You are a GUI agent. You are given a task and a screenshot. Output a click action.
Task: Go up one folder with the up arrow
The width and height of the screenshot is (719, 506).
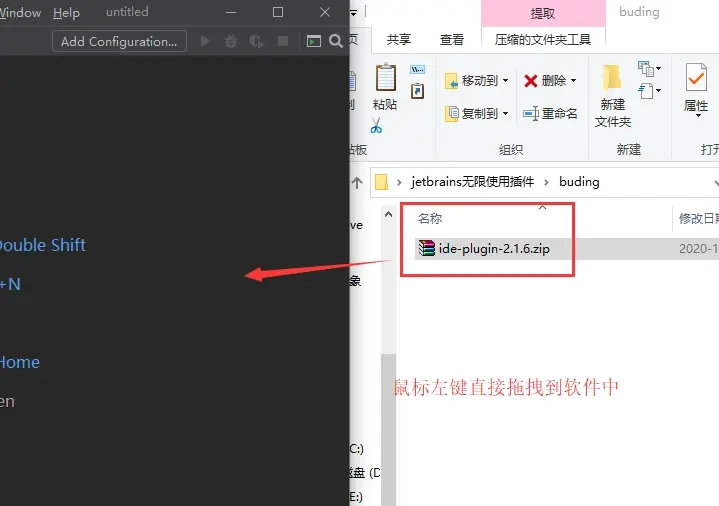pyautogui.click(x=357, y=183)
